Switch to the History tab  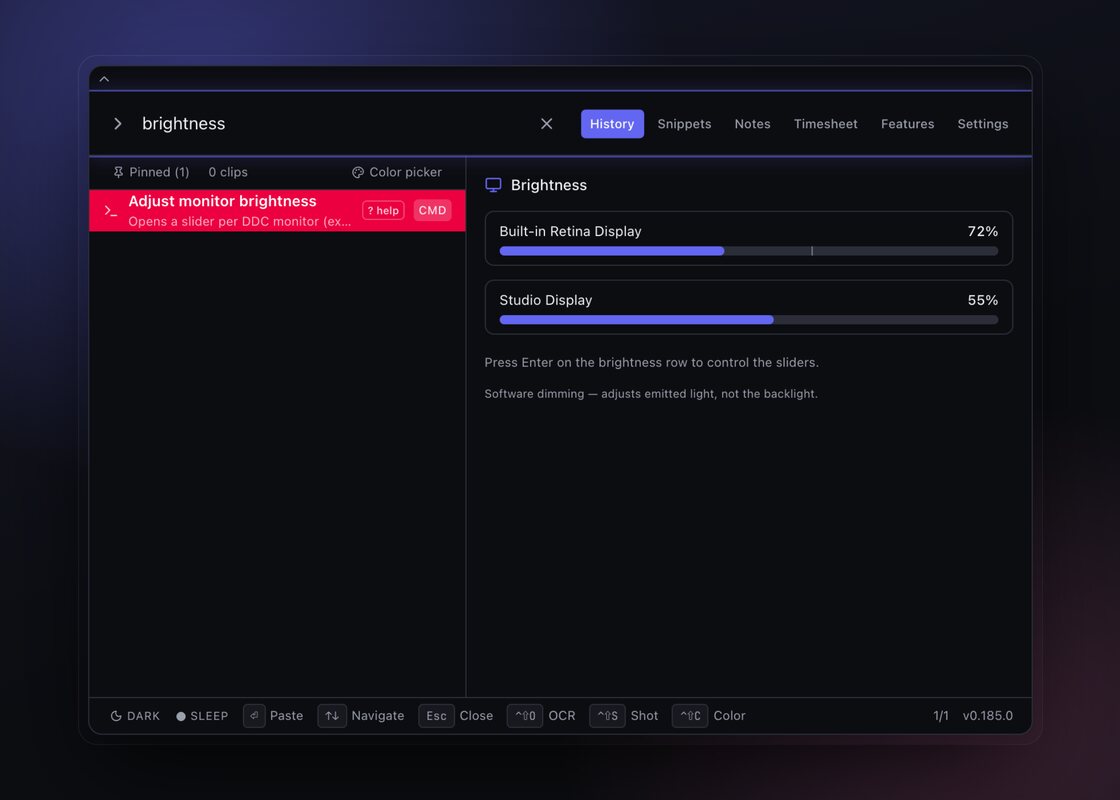click(612, 124)
